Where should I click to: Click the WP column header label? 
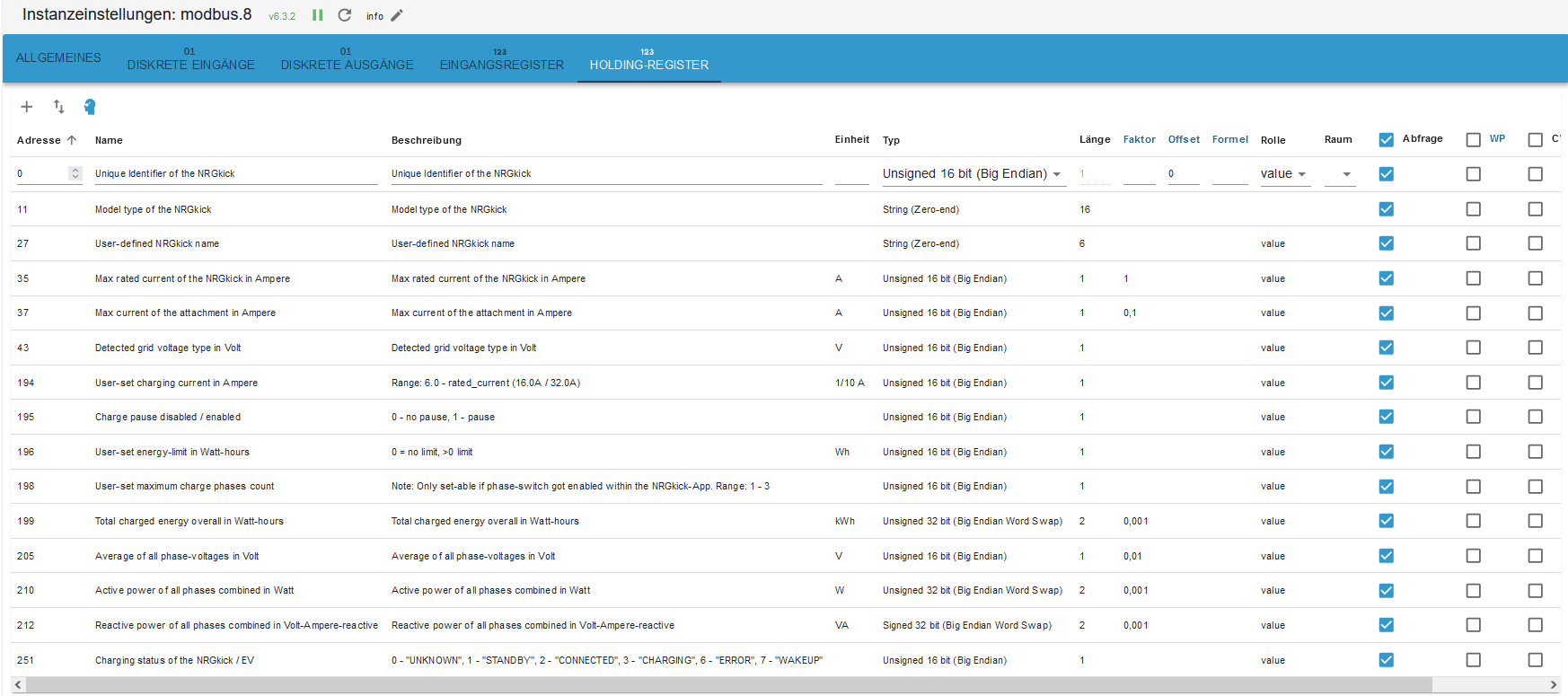coord(1497,138)
